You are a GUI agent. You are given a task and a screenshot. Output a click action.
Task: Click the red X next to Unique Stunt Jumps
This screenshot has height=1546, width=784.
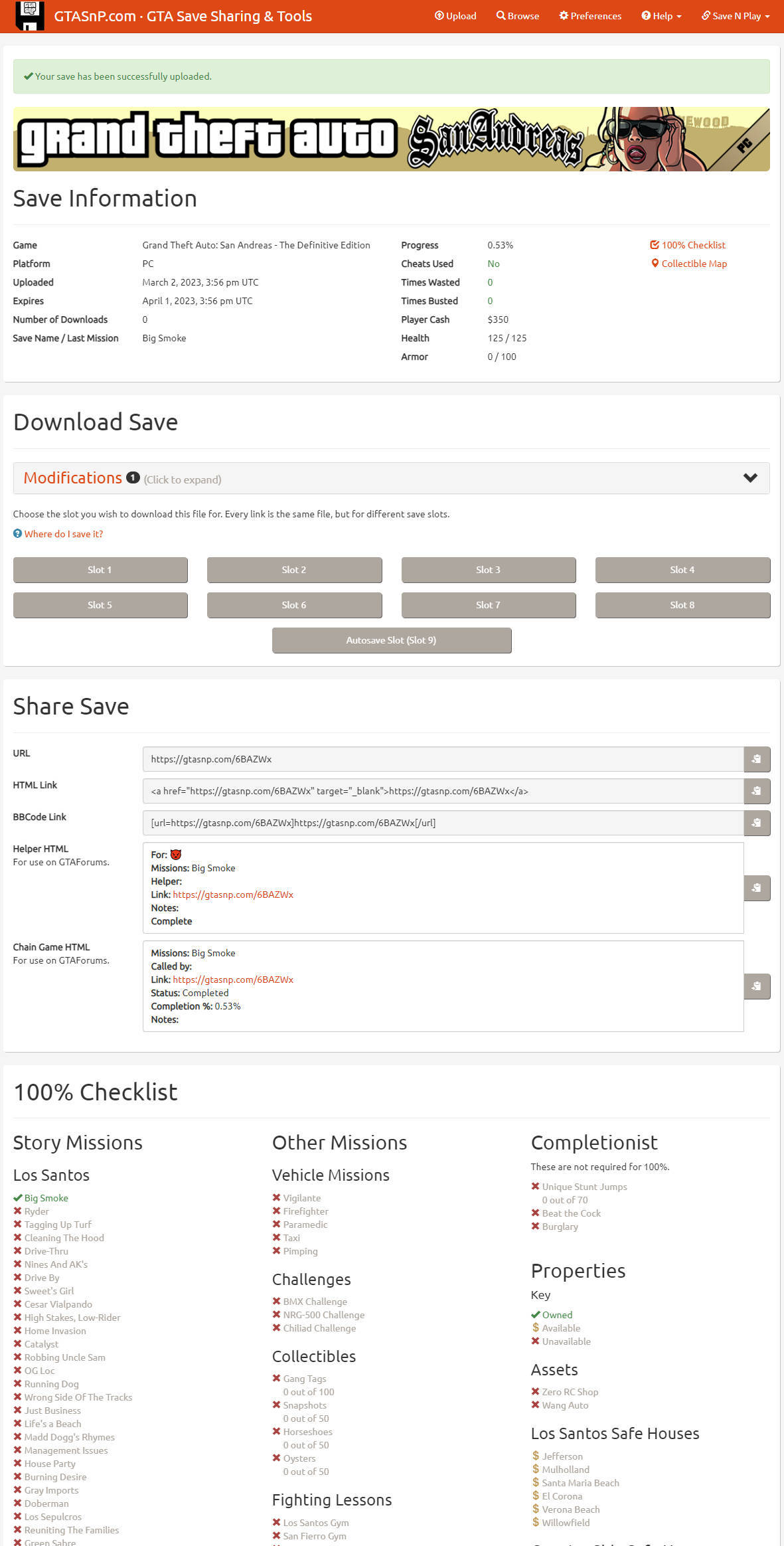coord(536,1187)
